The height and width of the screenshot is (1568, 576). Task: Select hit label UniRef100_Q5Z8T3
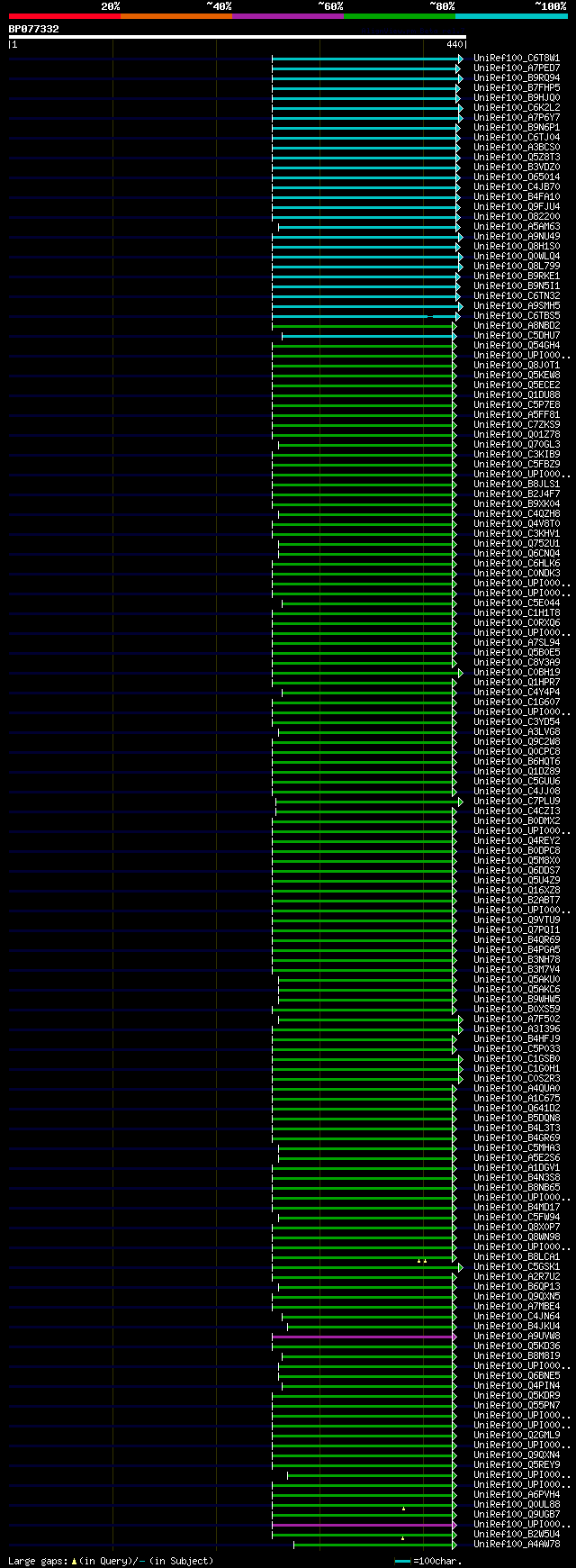517,158
